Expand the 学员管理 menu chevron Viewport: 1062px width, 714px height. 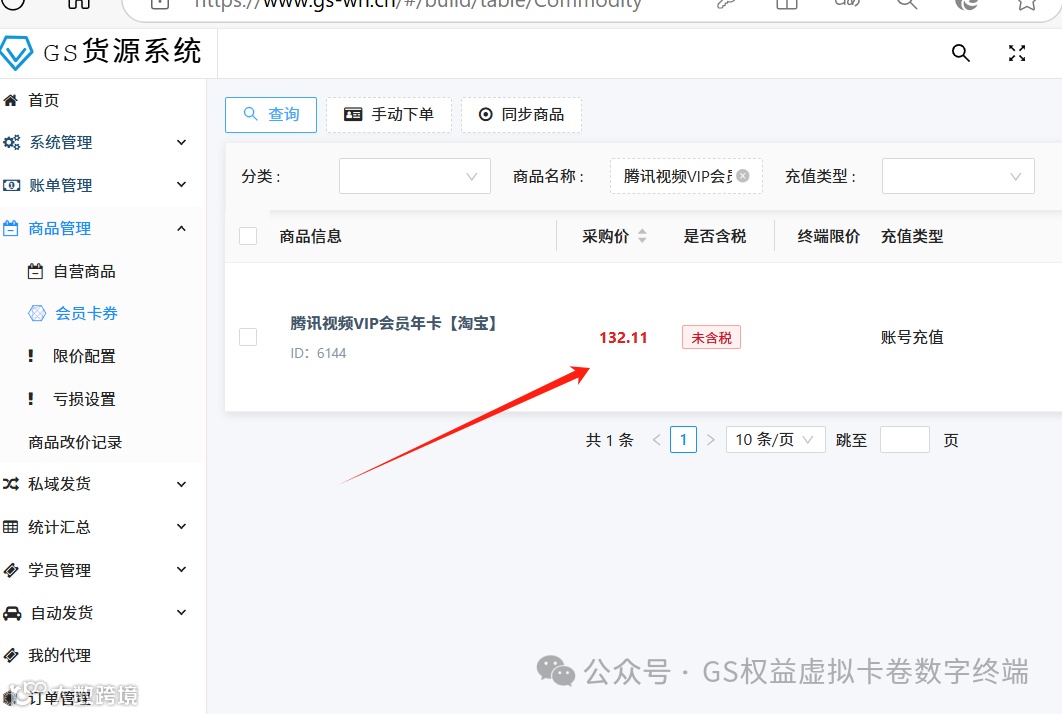182,569
